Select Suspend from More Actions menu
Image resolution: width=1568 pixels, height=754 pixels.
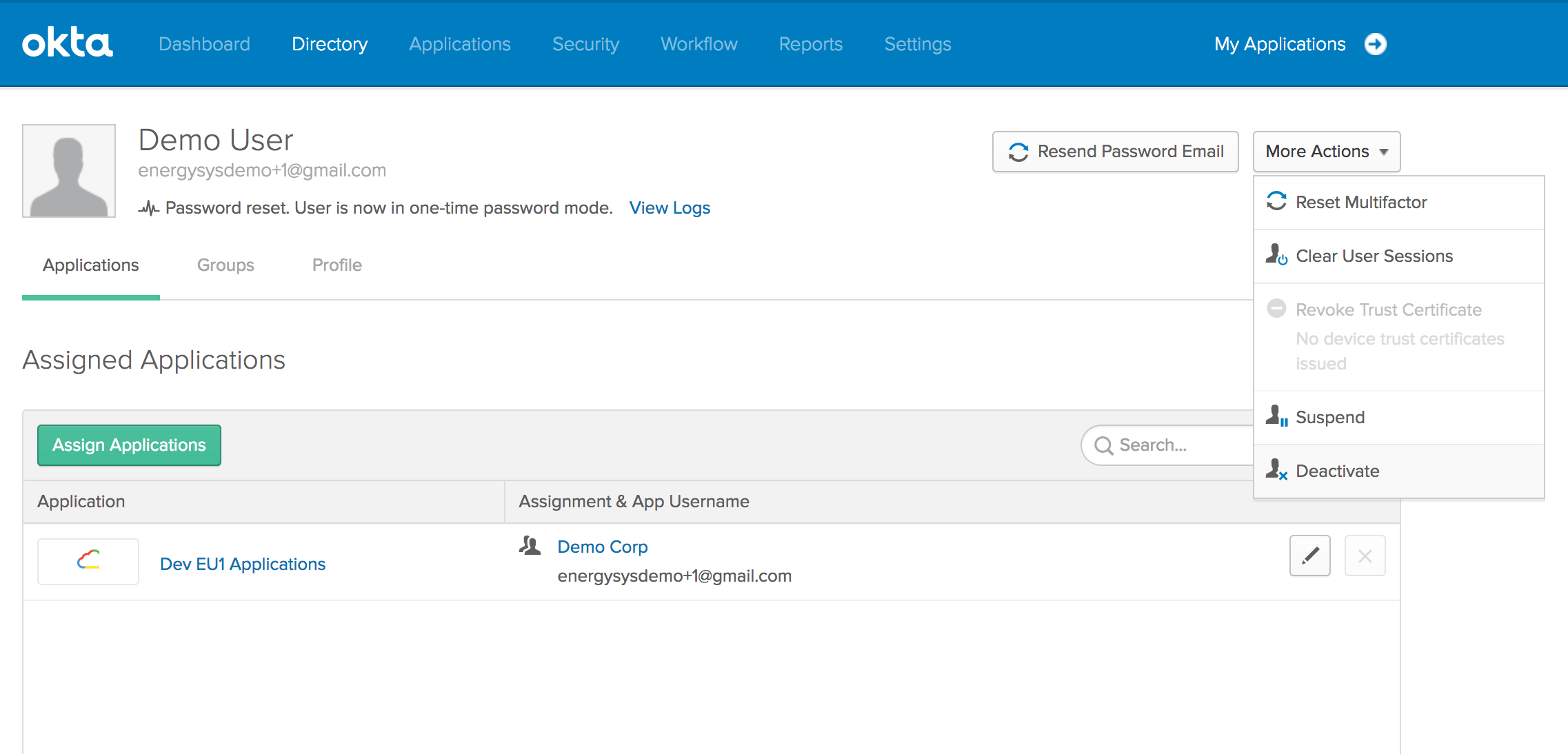(x=1329, y=418)
